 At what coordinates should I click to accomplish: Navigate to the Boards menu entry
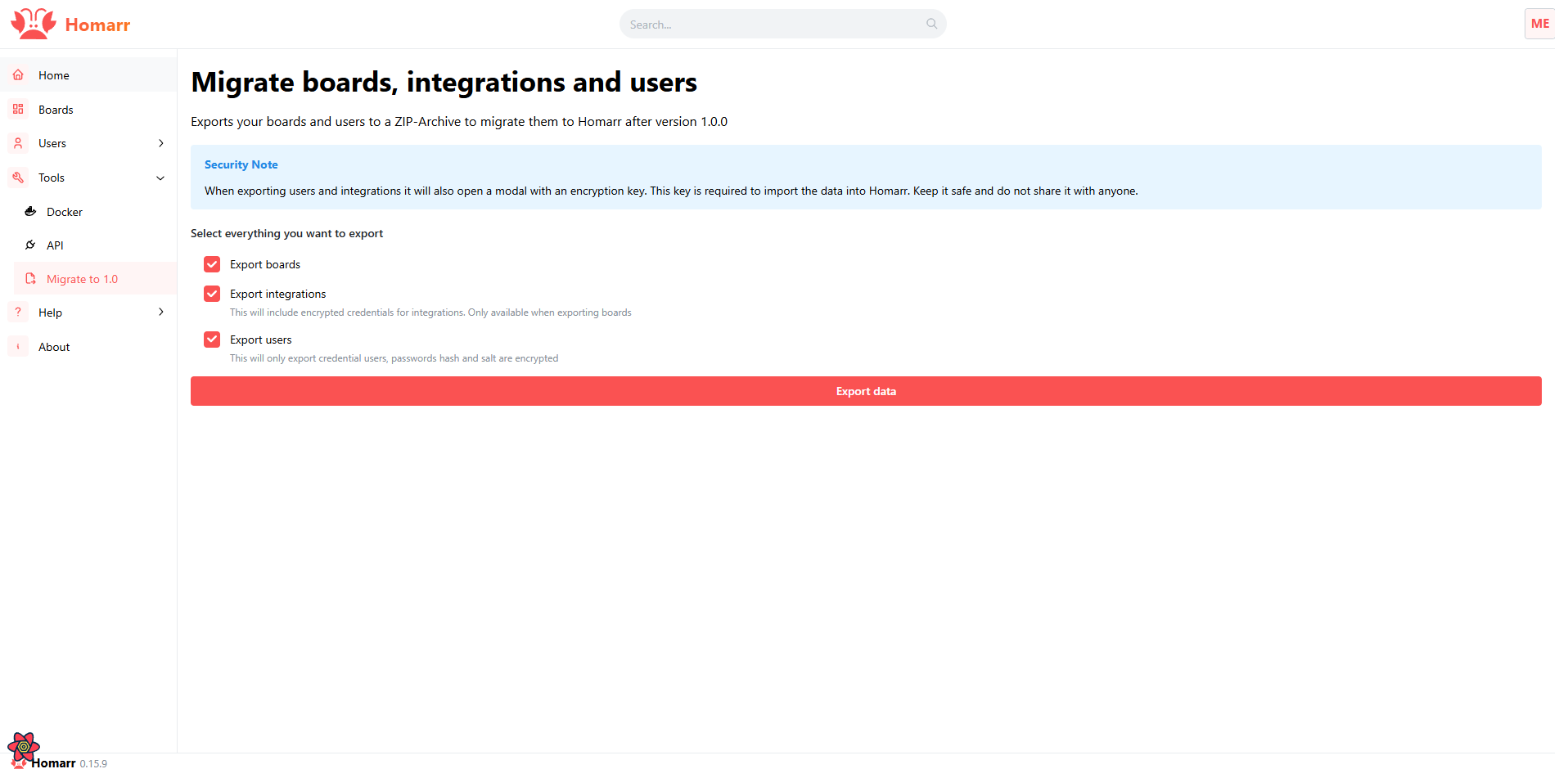[x=56, y=109]
